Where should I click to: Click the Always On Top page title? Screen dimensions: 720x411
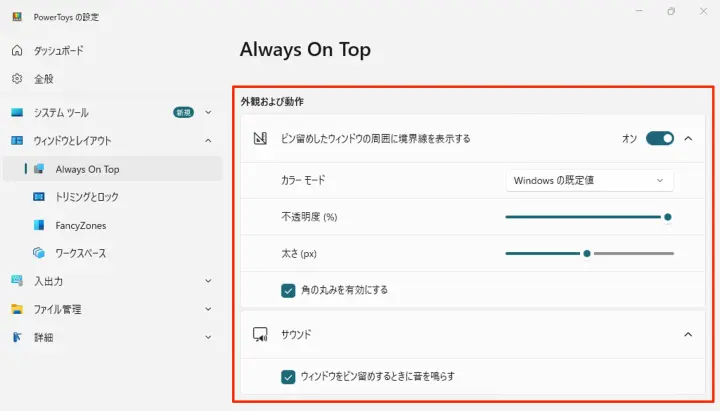click(x=305, y=50)
